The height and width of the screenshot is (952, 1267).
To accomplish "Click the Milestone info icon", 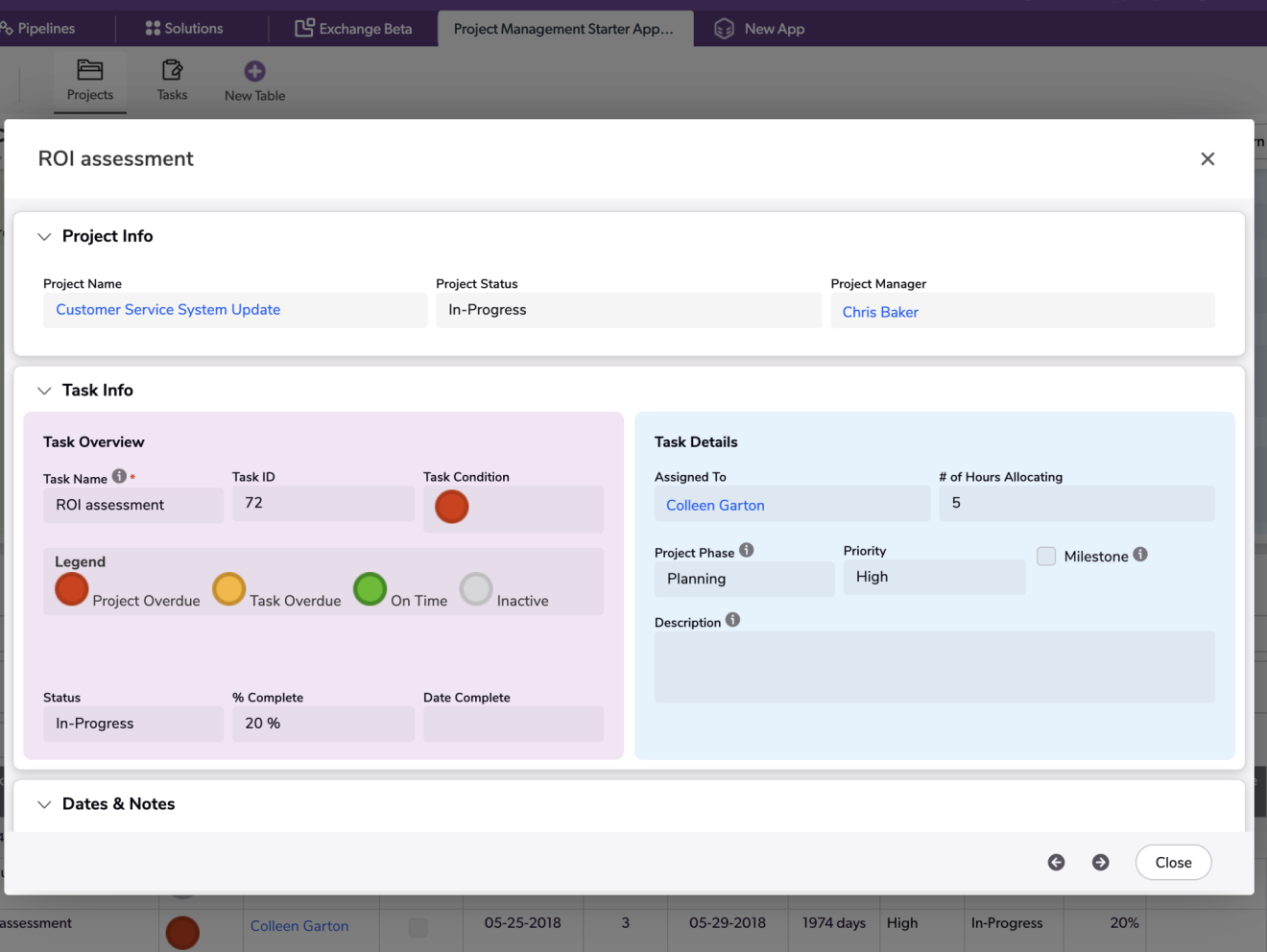I will pyautogui.click(x=1140, y=555).
